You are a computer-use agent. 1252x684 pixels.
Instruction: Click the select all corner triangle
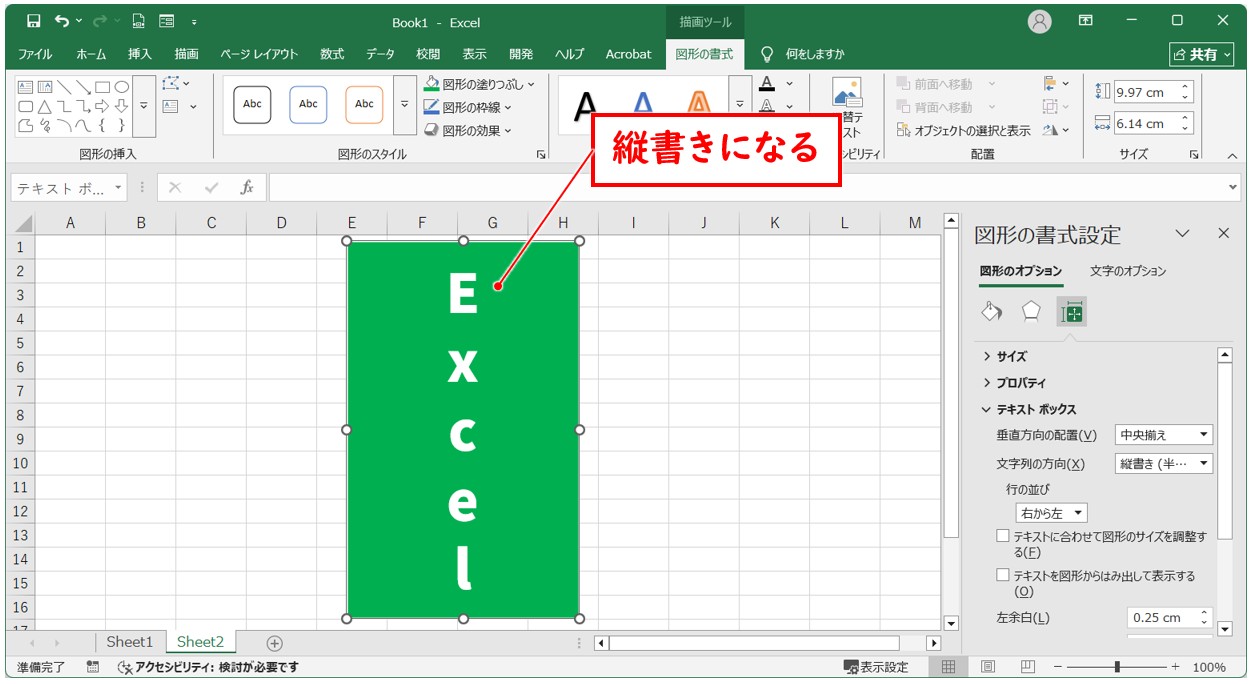(x=24, y=224)
